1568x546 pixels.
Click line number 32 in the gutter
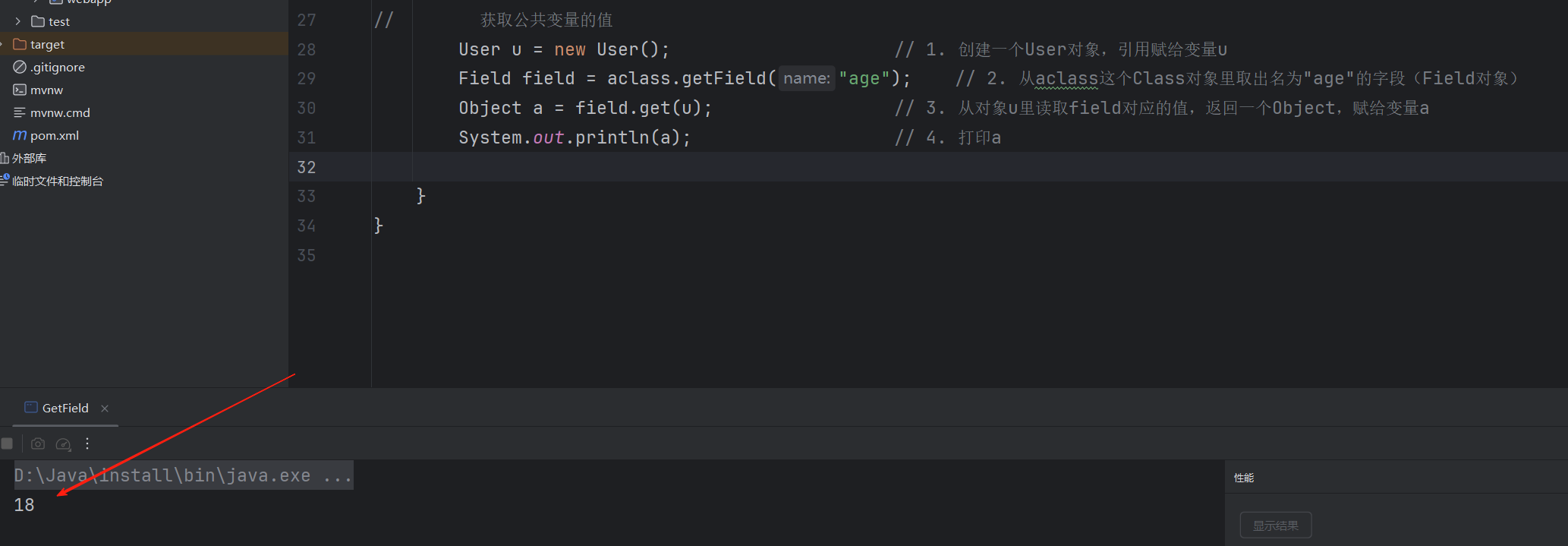point(307,167)
